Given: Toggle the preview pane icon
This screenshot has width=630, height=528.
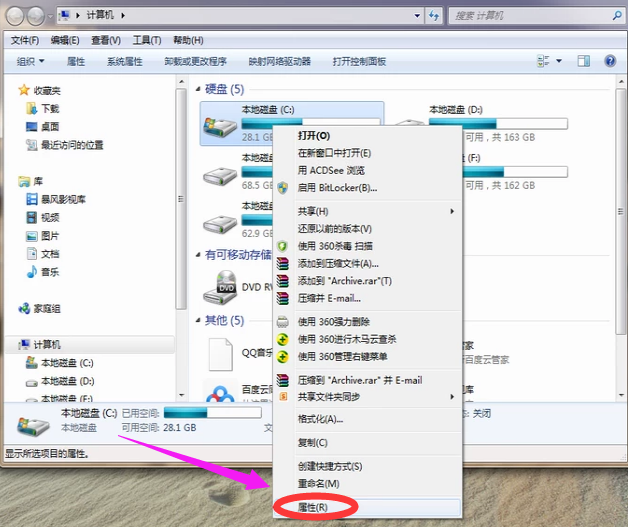Looking at the screenshot, I should coord(583,61).
